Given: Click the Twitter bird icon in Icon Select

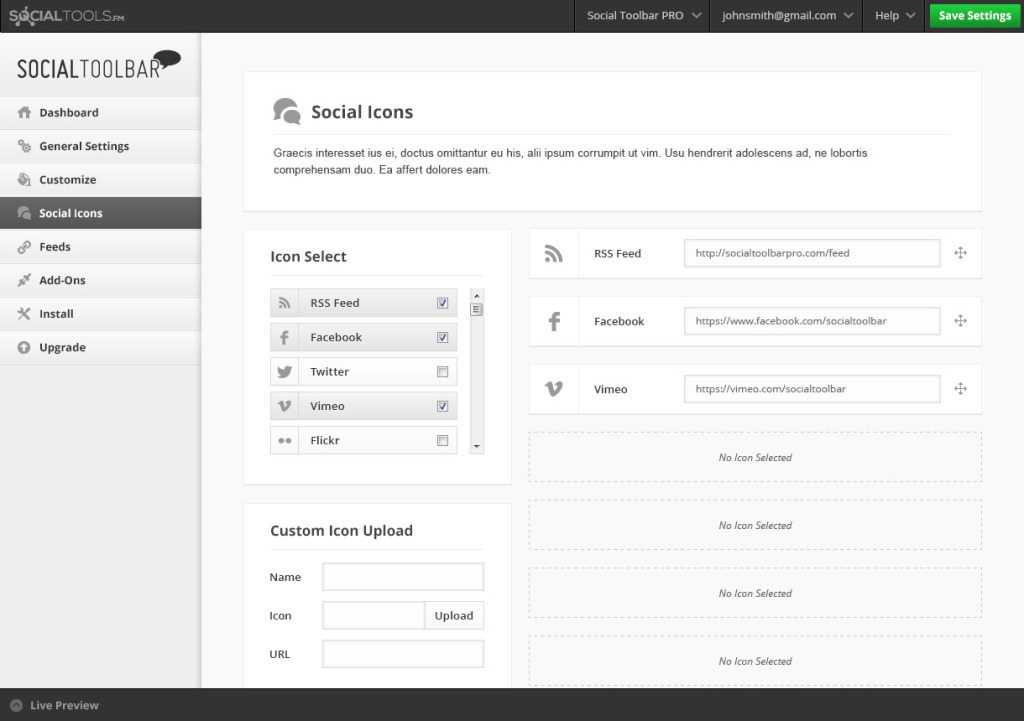Looking at the screenshot, I should pyautogui.click(x=284, y=372).
